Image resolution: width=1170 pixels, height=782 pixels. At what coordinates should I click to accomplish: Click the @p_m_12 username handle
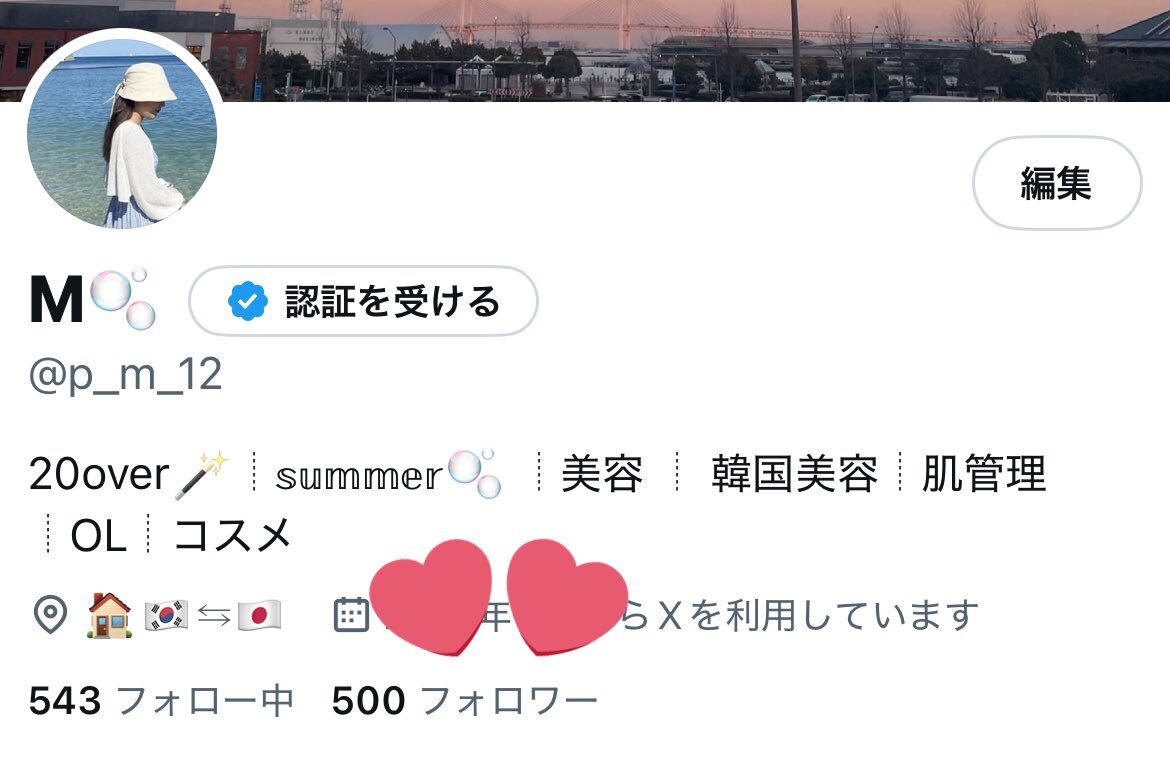(125, 375)
